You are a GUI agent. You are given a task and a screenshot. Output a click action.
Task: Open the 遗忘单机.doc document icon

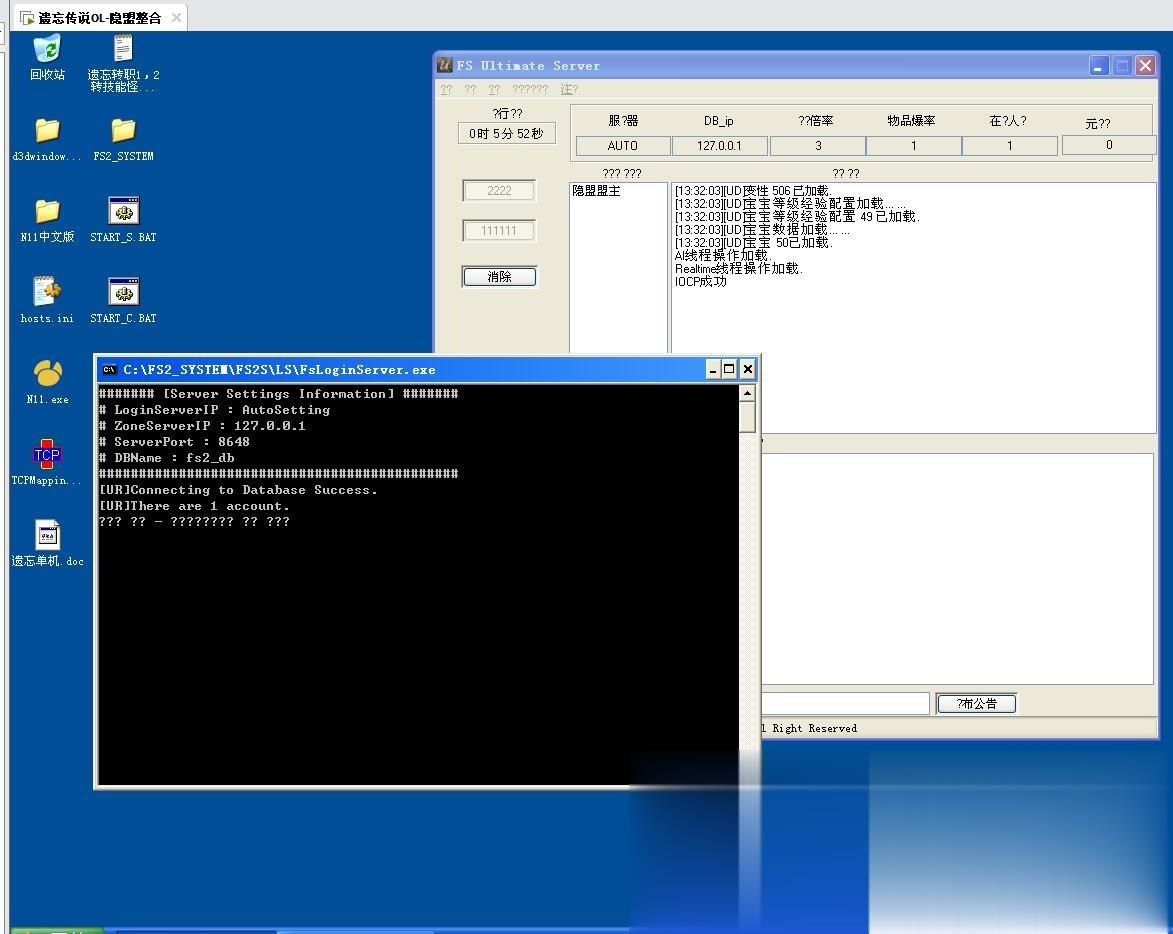tap(47, 544)
